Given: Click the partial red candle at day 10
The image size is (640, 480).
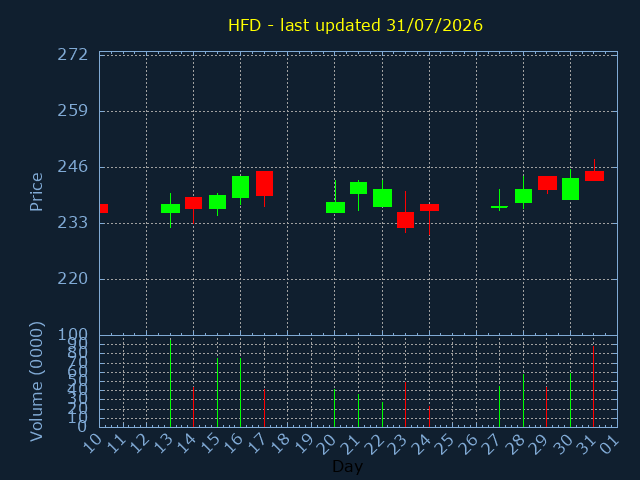Looking at the screenshot, I should (x=104, y=209).
